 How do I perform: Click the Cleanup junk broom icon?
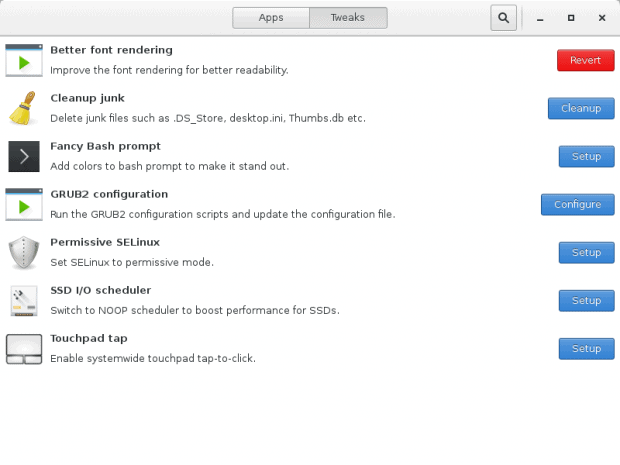tap(23, 108)
